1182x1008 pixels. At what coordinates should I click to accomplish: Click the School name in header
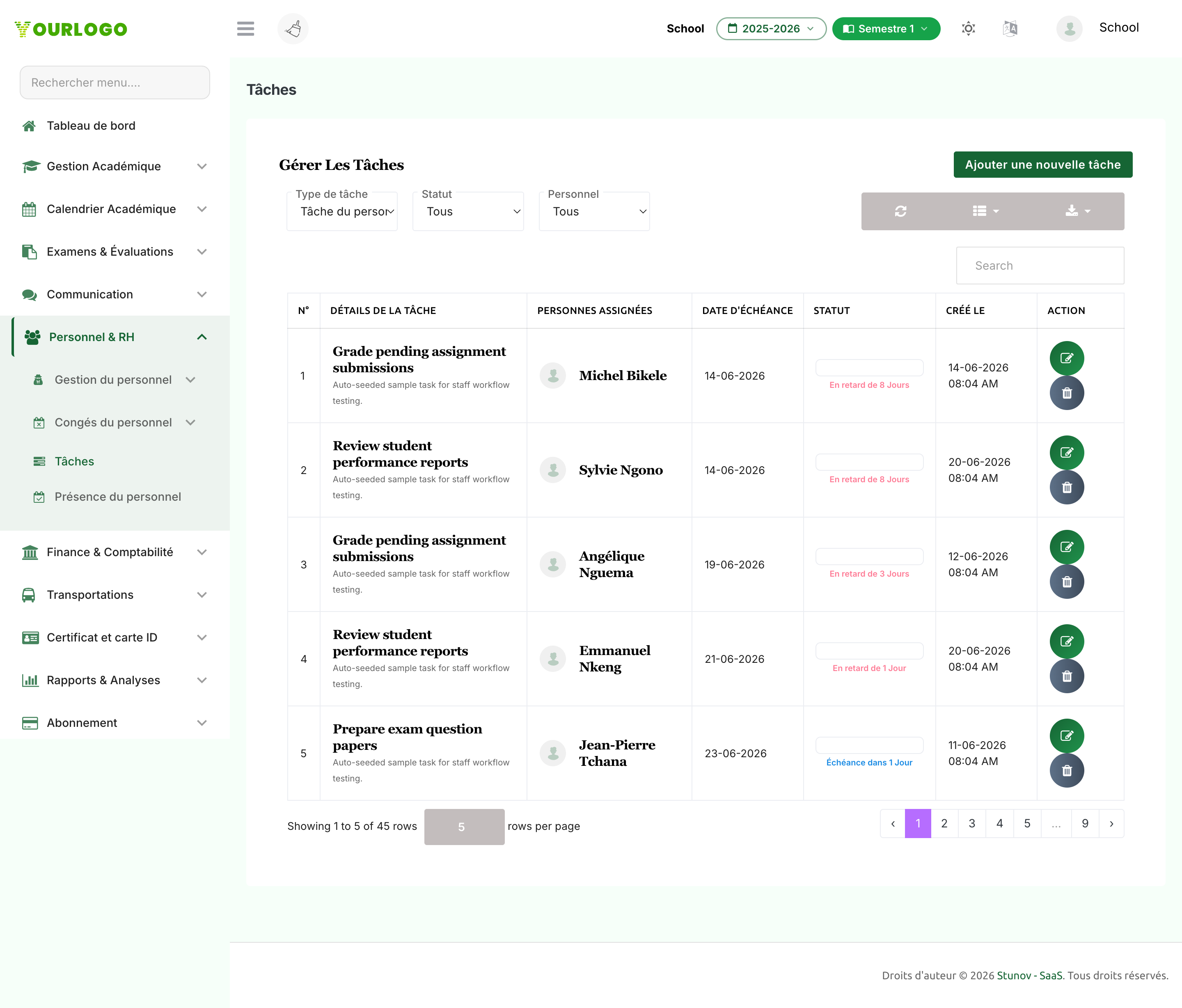(1119, 27)
